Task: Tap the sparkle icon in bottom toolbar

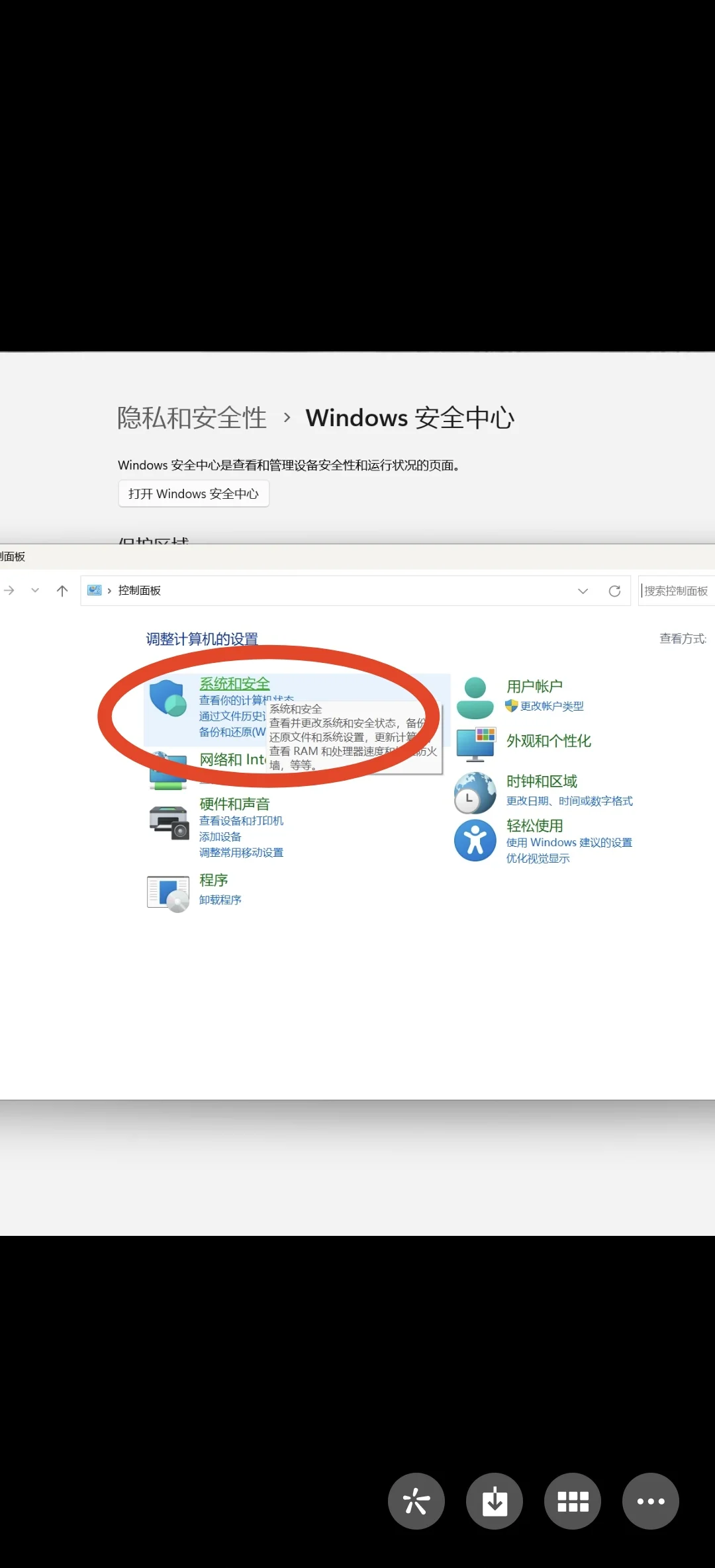Action: 416,1501
